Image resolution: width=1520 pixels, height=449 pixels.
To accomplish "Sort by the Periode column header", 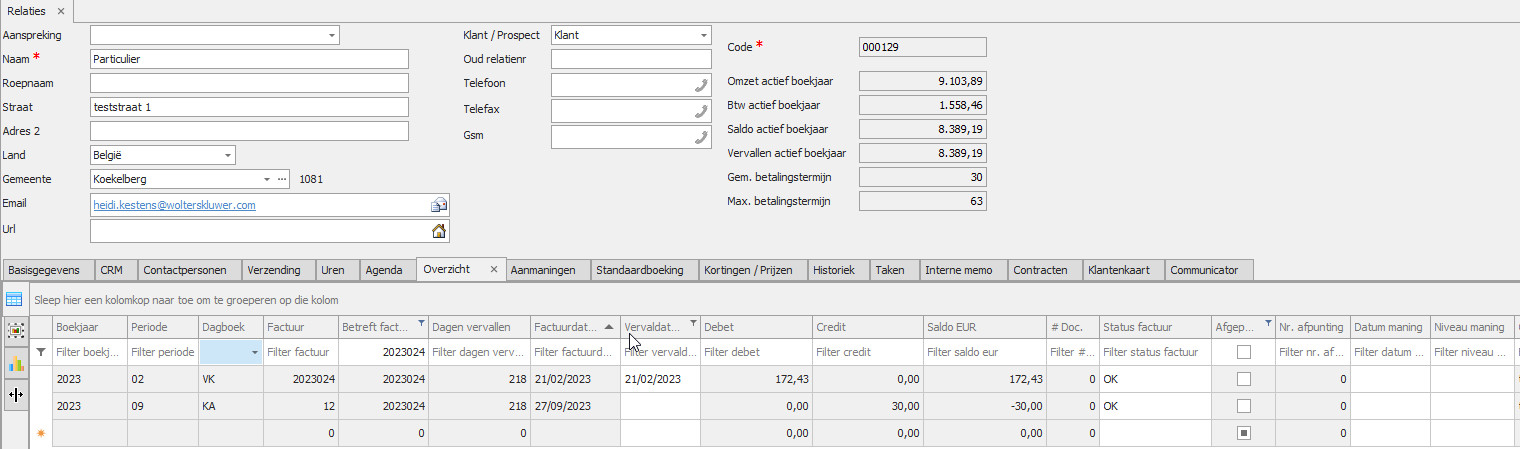I will (162, 327).
